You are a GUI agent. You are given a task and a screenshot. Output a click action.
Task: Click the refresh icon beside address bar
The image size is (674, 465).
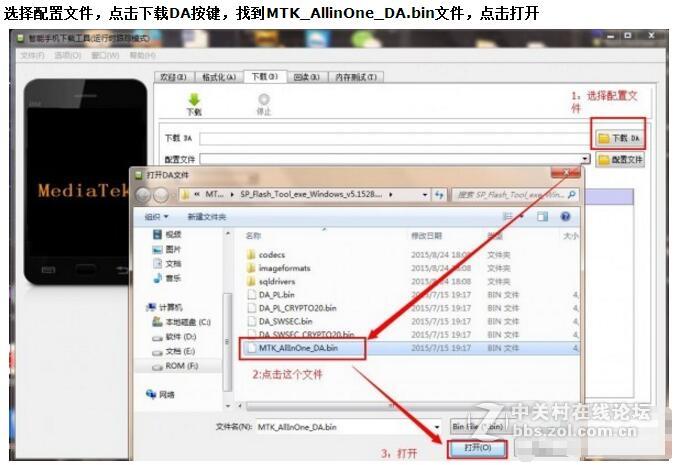point(439,195)
